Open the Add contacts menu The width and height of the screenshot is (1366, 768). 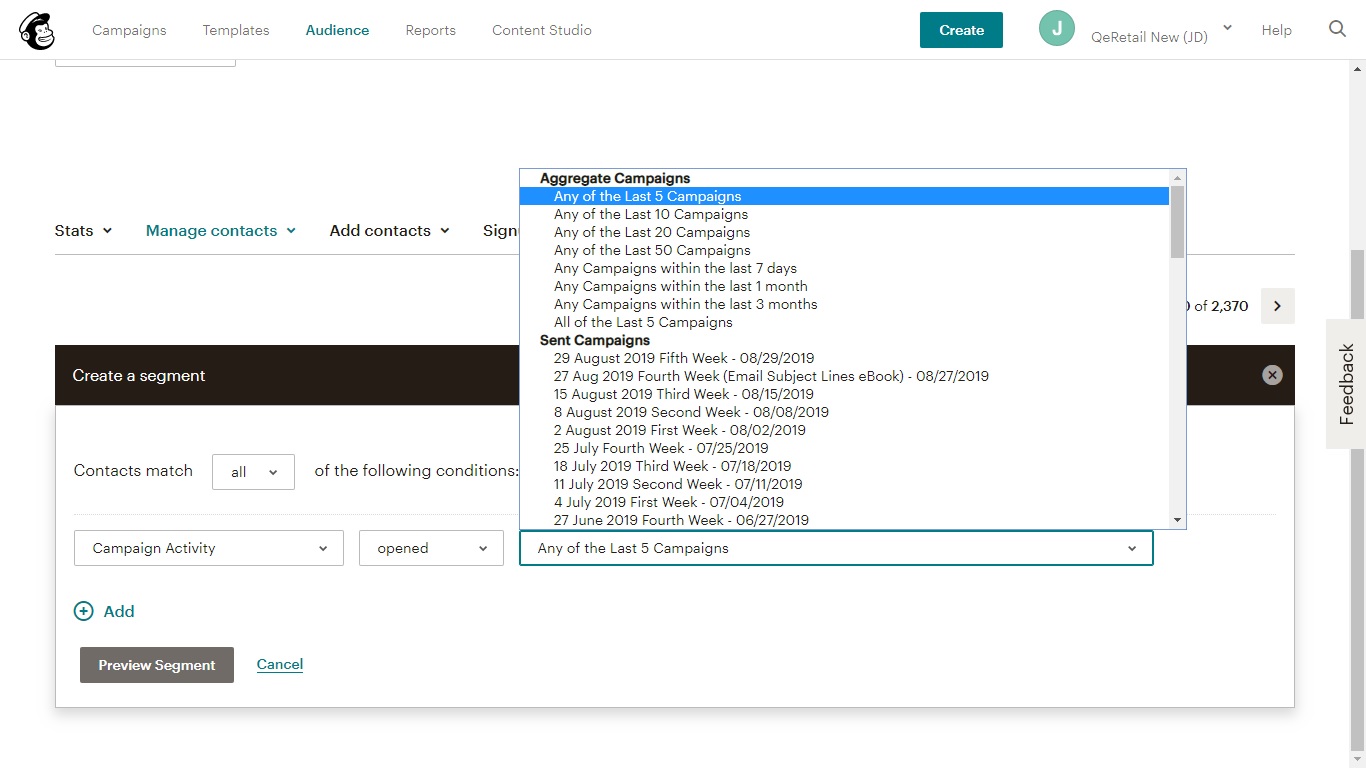point(389,231)
